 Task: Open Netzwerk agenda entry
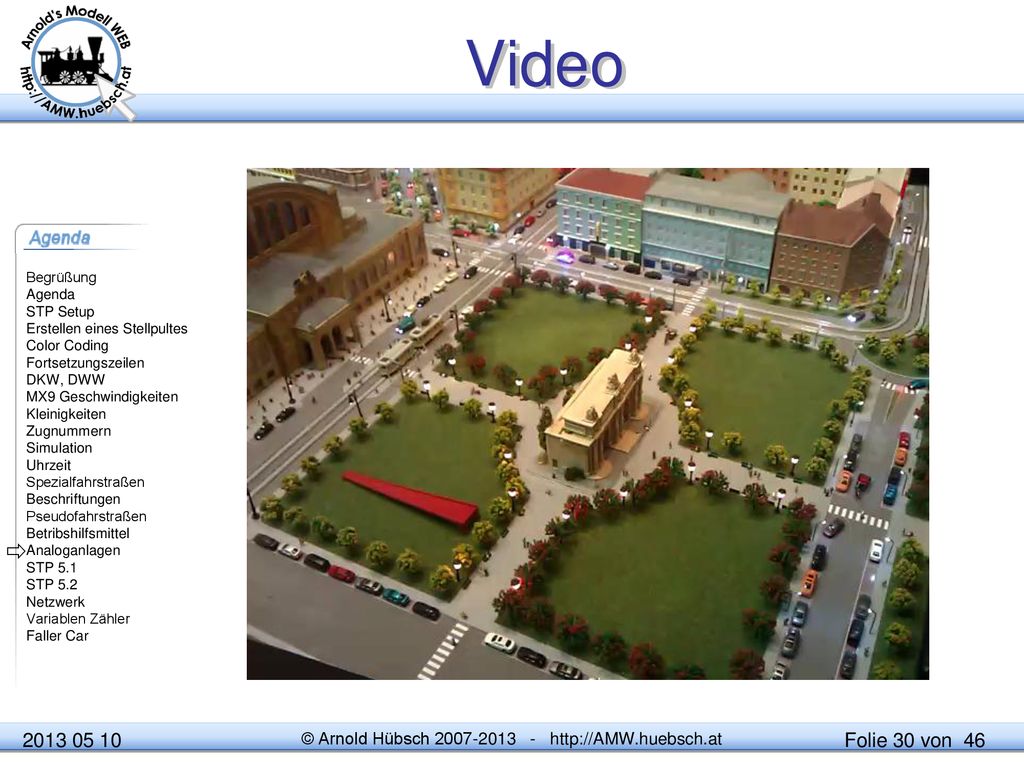tap(56, 601)
